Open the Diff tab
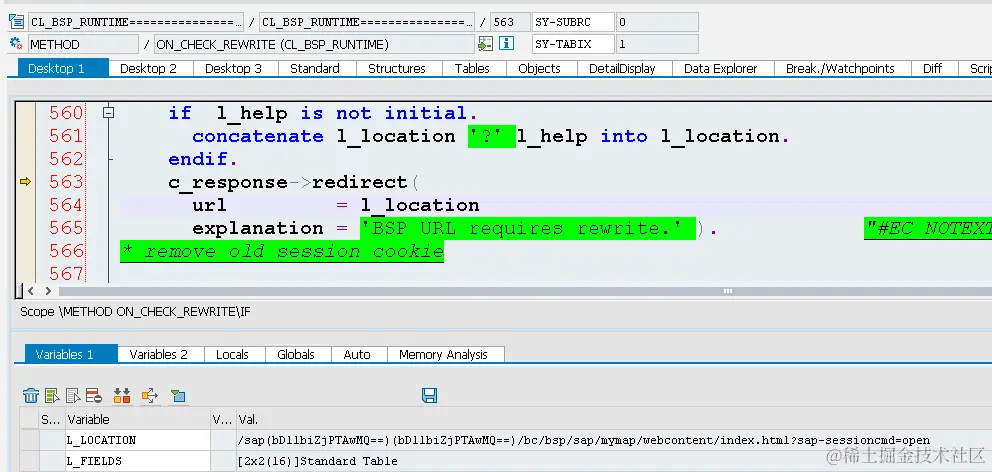The height and width of the screenshot is (472, 992). click(x=932, y=68)
